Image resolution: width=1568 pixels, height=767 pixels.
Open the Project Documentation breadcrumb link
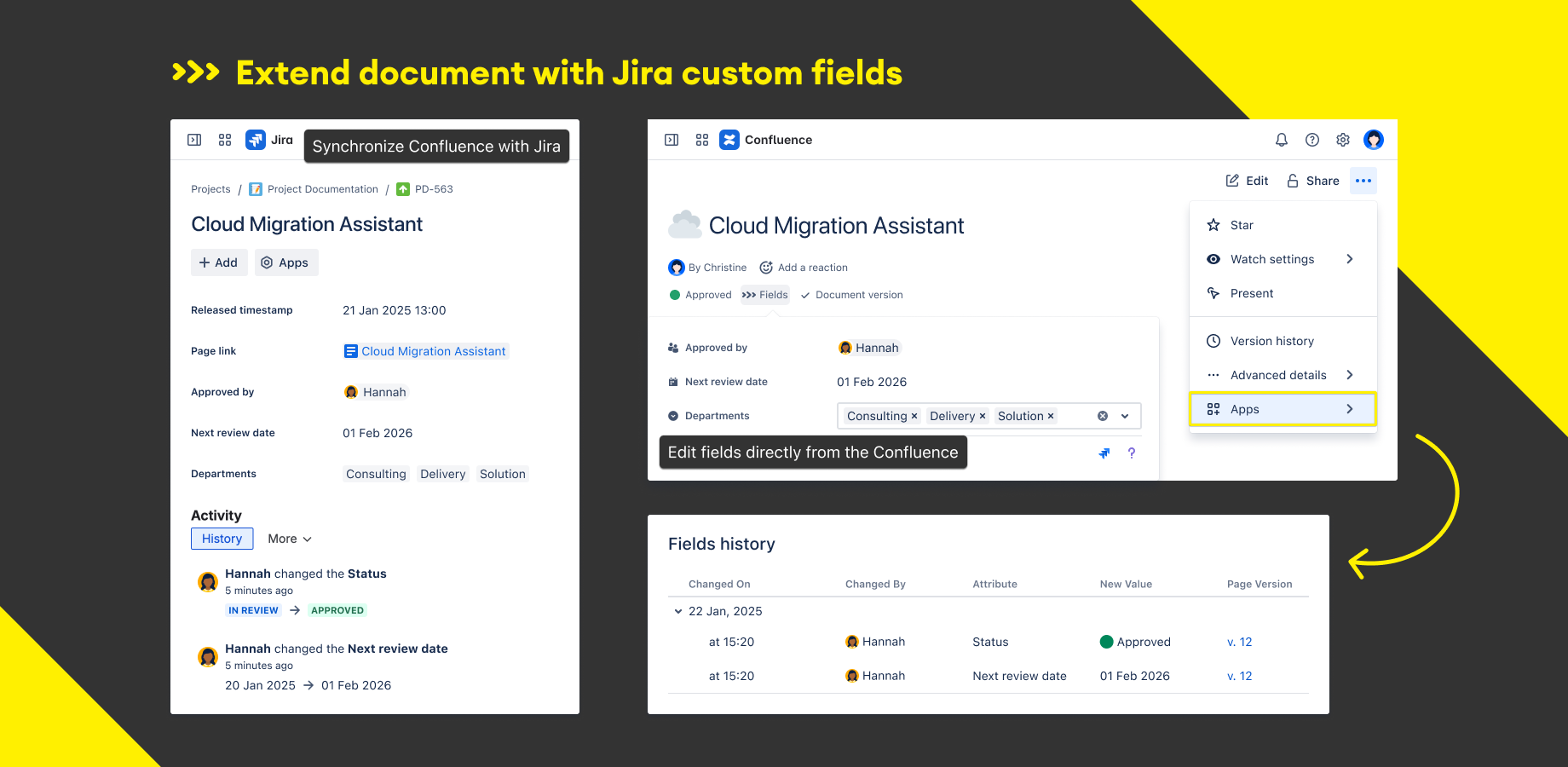[x=323, y=189]
